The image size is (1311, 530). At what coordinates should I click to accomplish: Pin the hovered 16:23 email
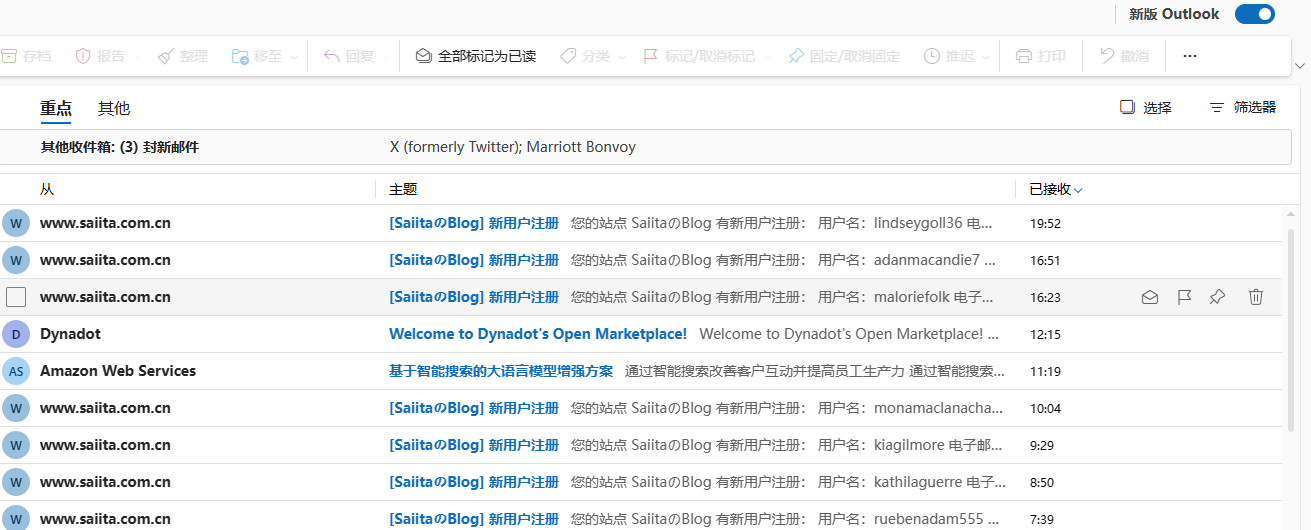1217,297
